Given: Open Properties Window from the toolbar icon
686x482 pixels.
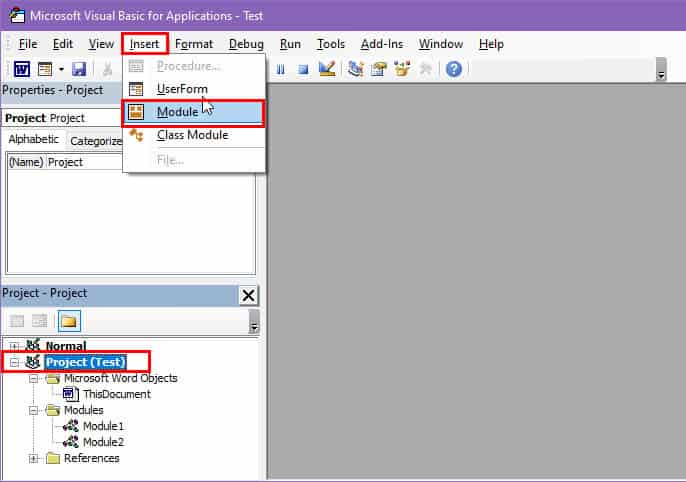Looking at the screenshot, I should click(378, 69).
